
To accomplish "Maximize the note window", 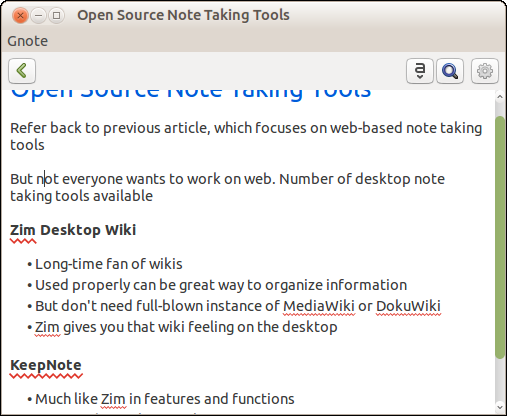I will (x=57, y=15).
